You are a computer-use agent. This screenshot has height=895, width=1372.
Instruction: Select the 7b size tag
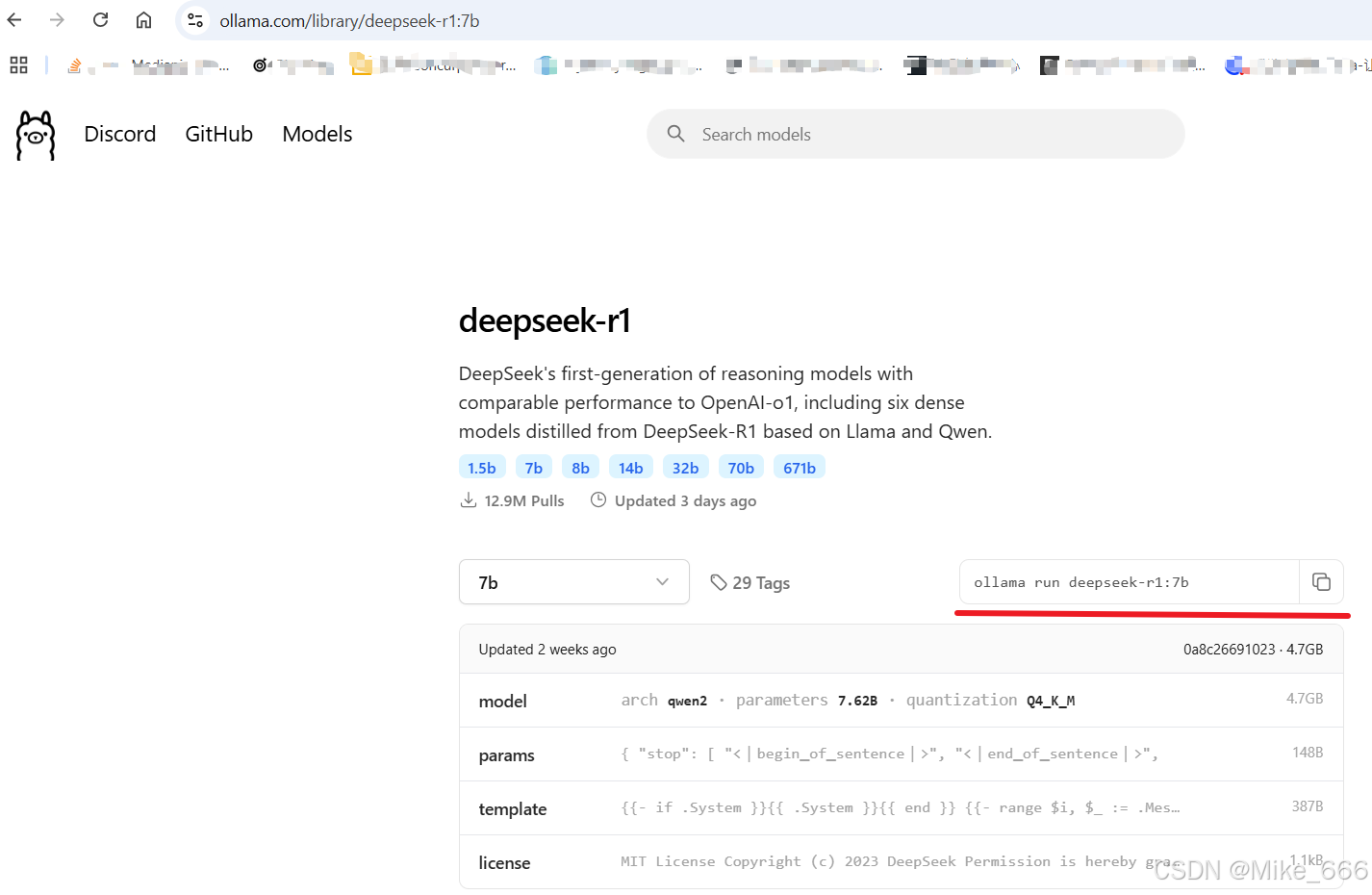click(534, 468)
